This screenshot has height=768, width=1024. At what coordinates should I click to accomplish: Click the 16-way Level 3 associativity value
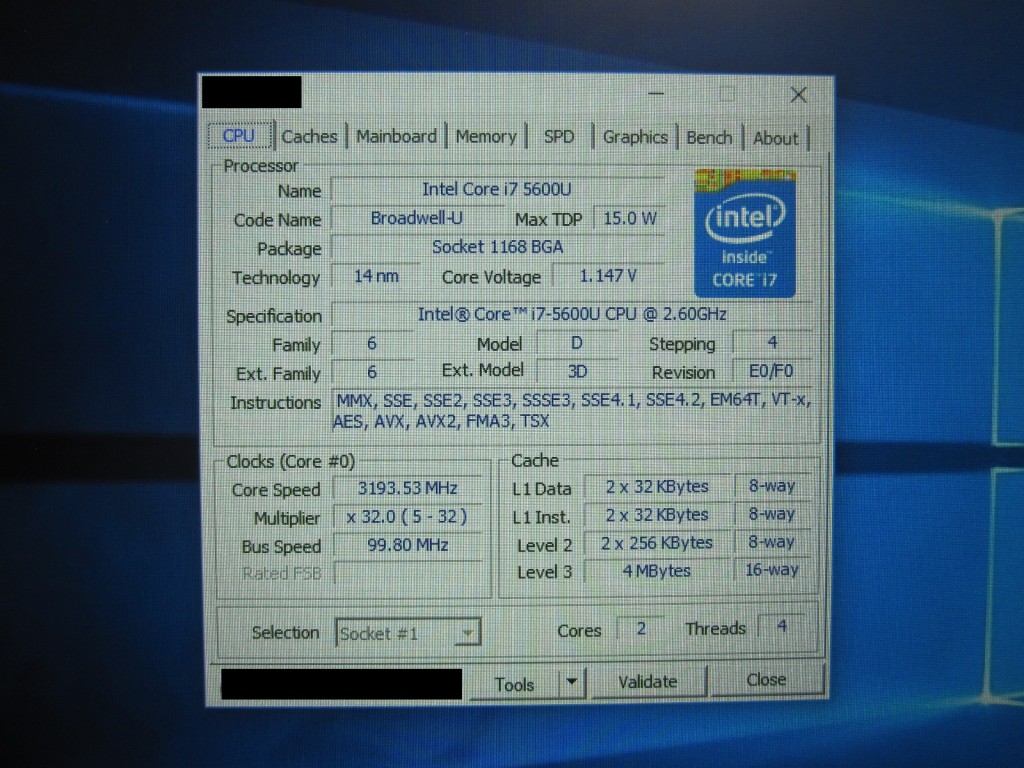pyautogui.click(x=772, y=569)
